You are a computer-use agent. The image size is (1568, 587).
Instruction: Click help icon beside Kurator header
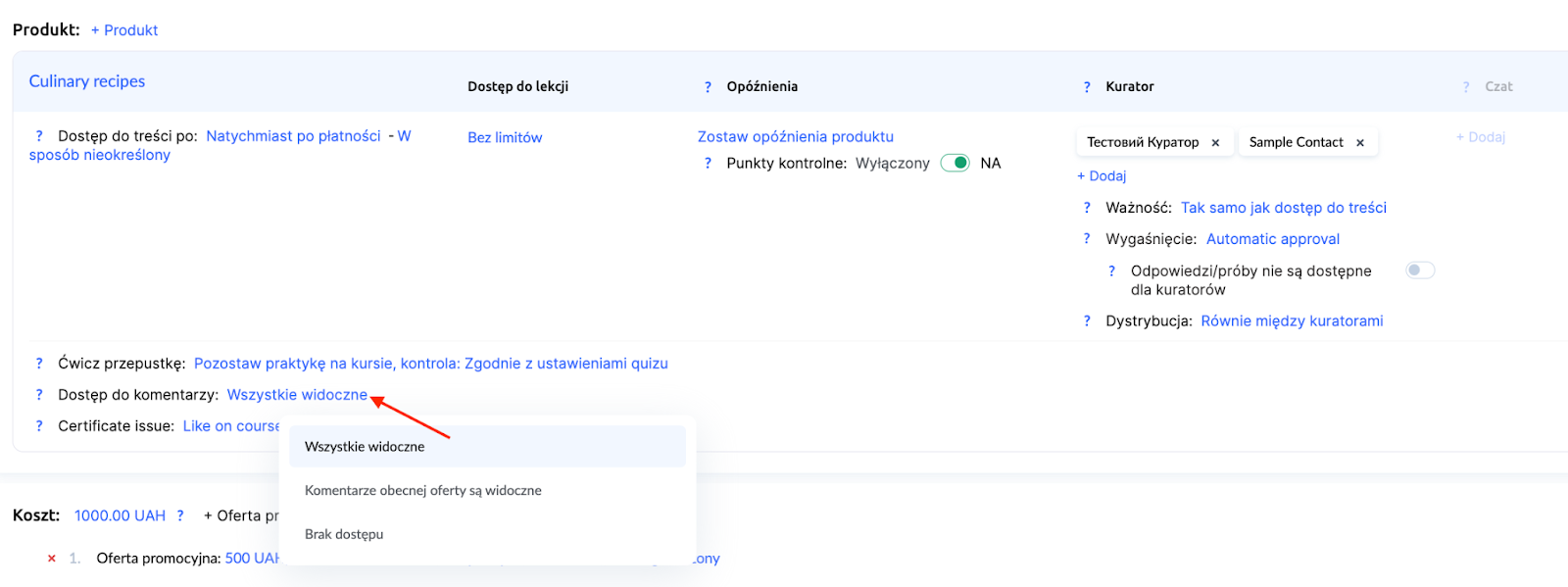tap(1086, 87)
